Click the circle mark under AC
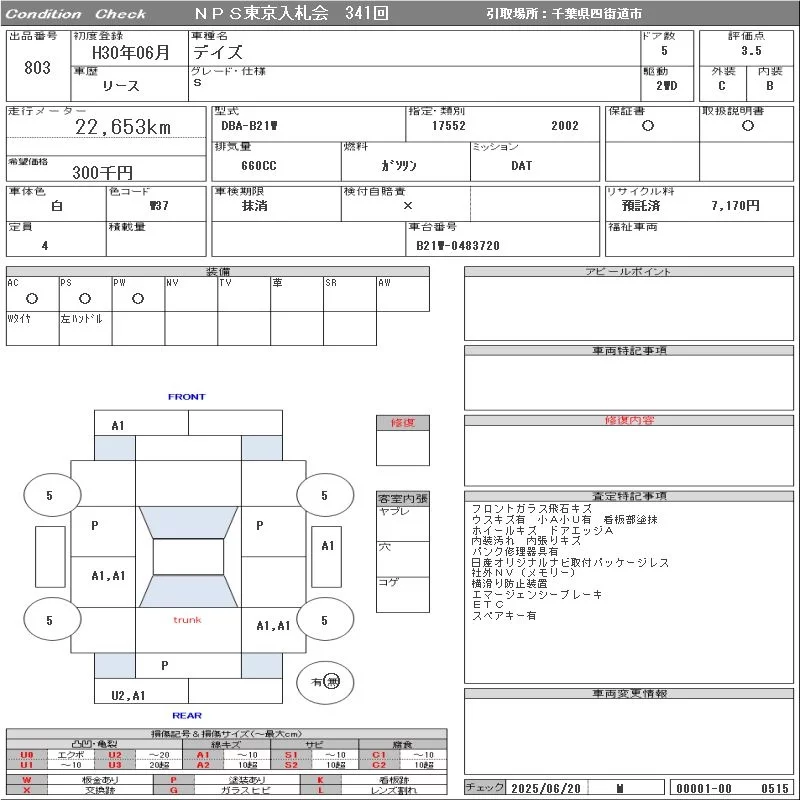The width and height of the screenshot is (800, 800). coord(32,298)
